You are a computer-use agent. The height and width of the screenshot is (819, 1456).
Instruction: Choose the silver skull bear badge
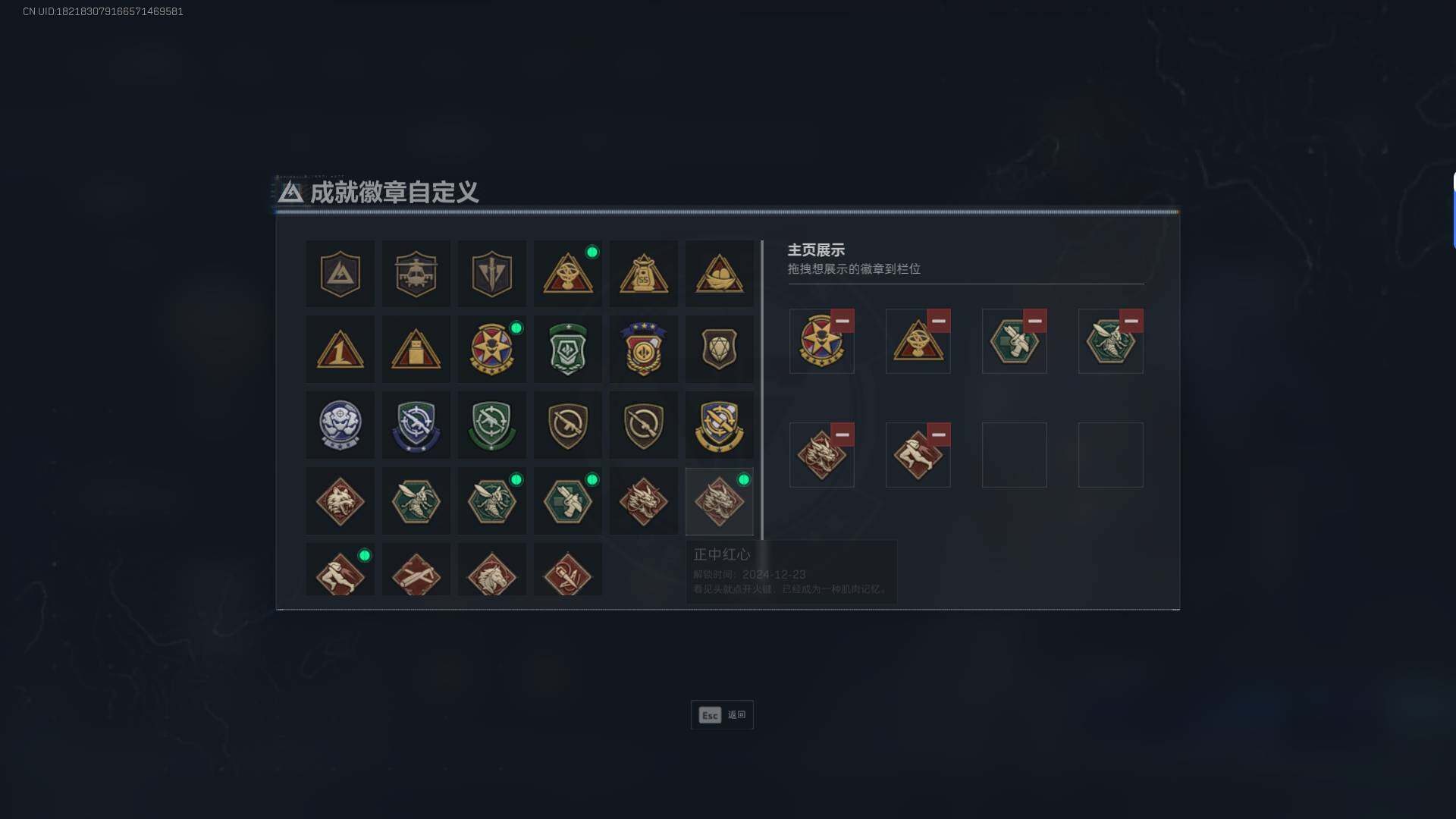click(340, 425)
